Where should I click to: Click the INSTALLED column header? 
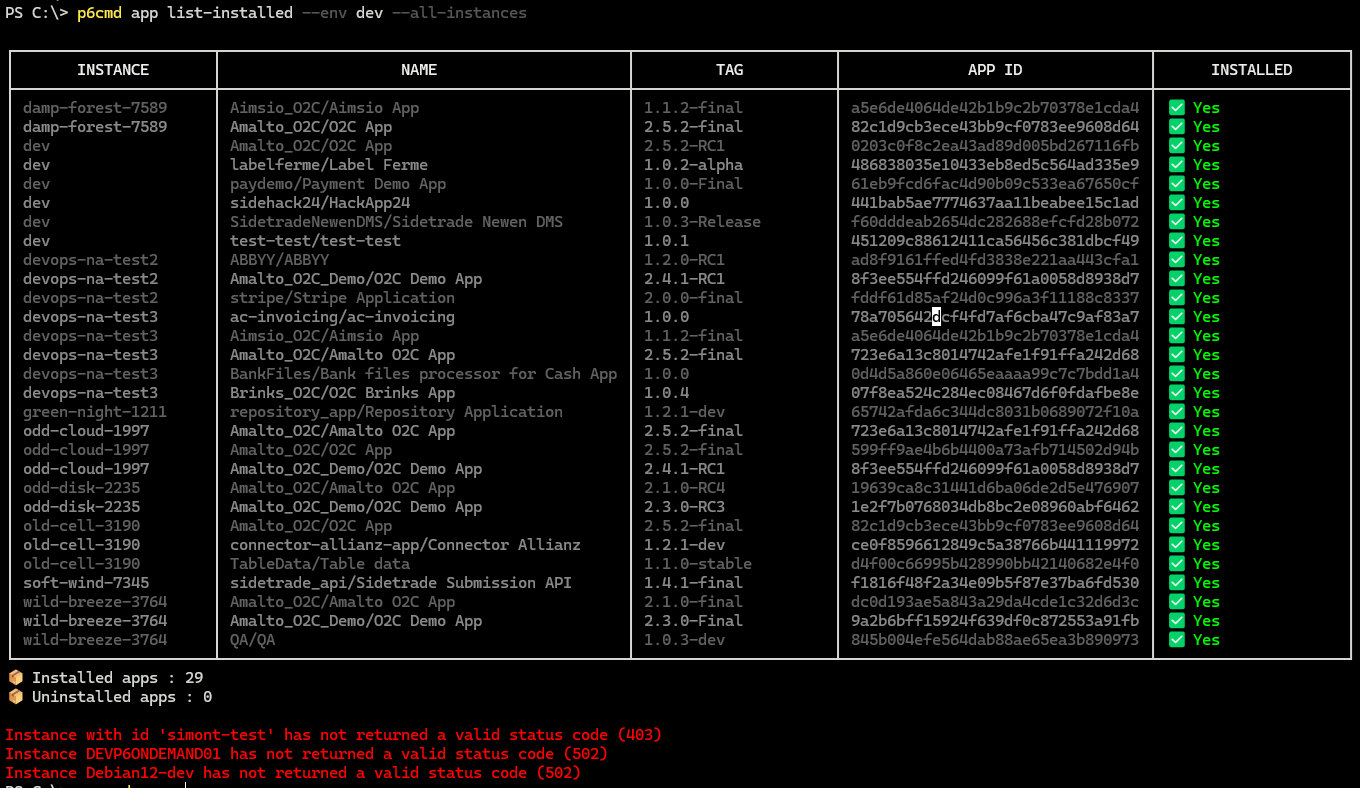[x=1252, y=70]
